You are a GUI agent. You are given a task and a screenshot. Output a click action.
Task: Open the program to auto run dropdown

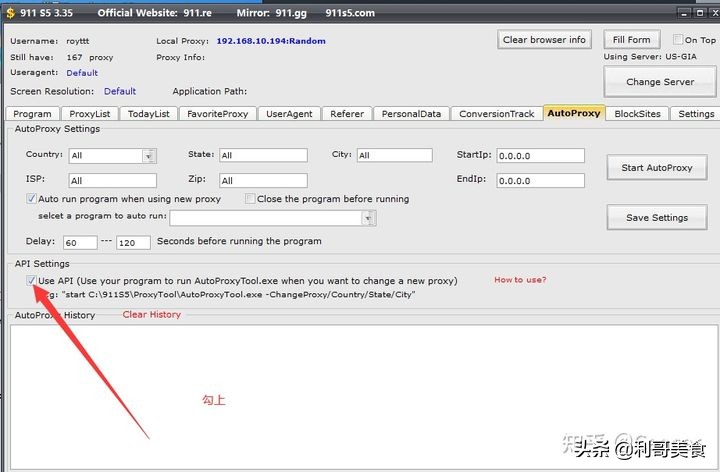pos(369,217)
